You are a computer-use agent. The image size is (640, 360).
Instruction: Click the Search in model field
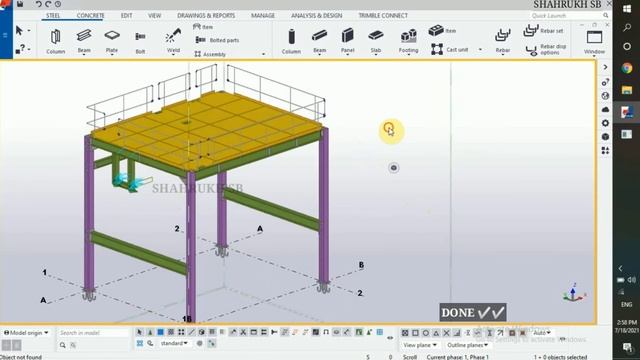(x=92, y=333)
